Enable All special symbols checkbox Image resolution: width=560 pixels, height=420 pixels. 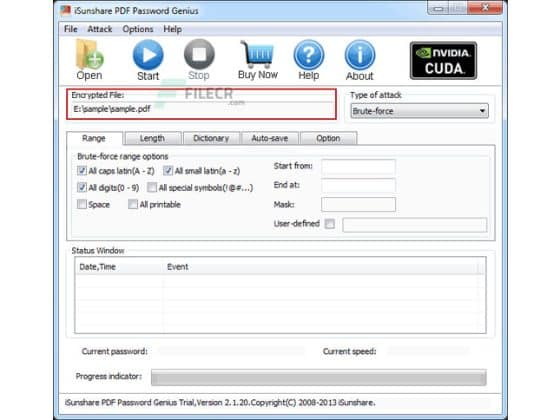(x=152, y=187)
